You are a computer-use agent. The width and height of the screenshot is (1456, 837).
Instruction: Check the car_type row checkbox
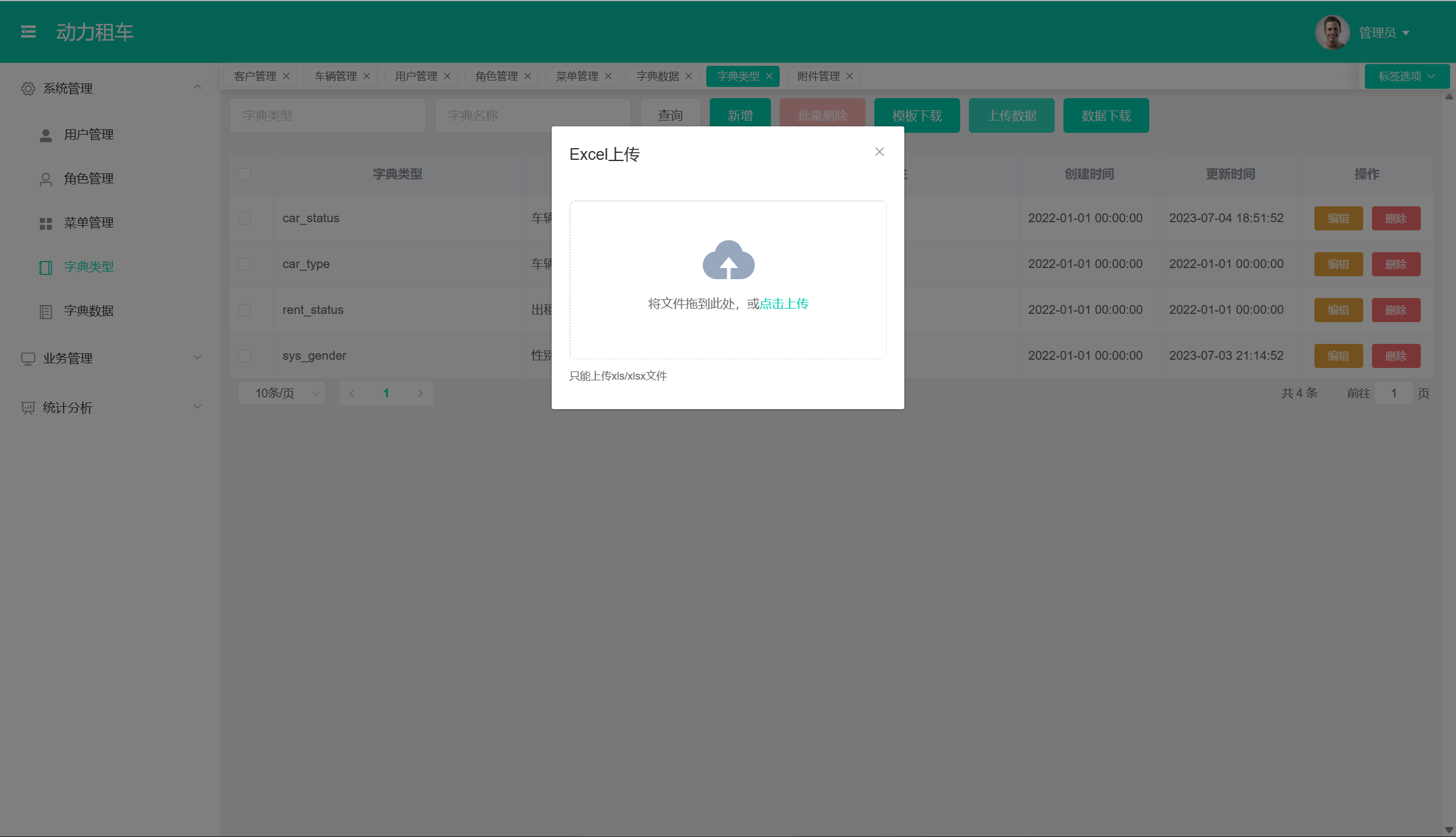click(245, 265)
